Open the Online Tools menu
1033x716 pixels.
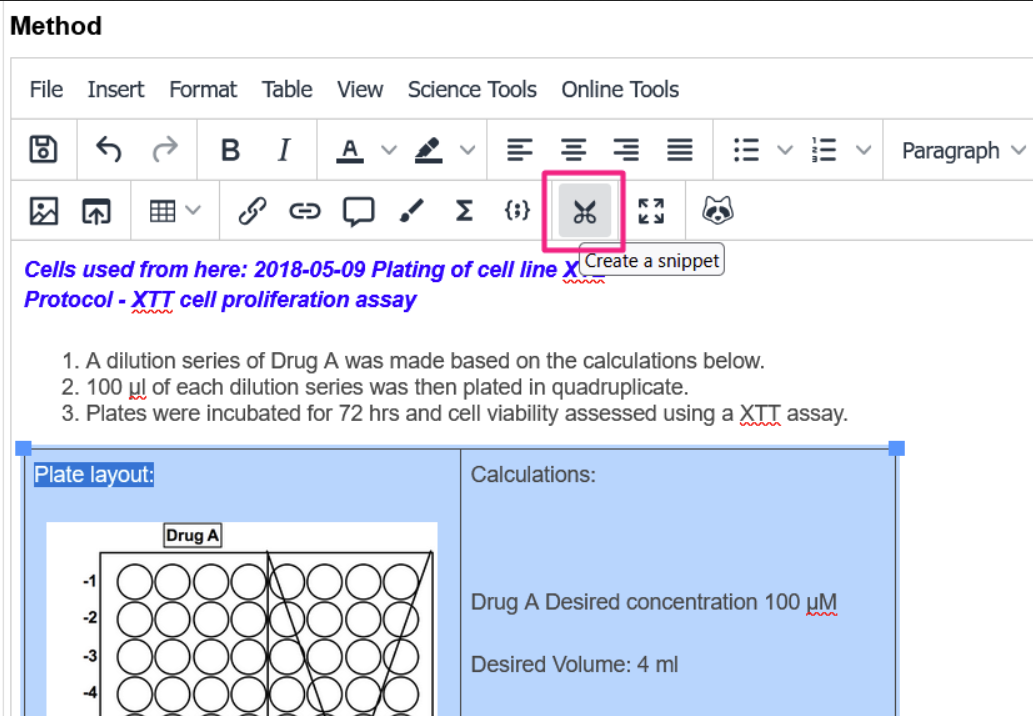620,90
